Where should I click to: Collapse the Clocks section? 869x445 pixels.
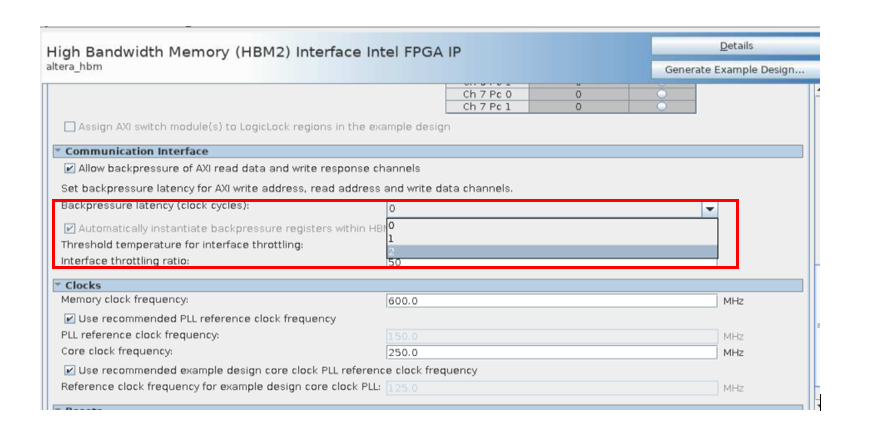[58, 285]
